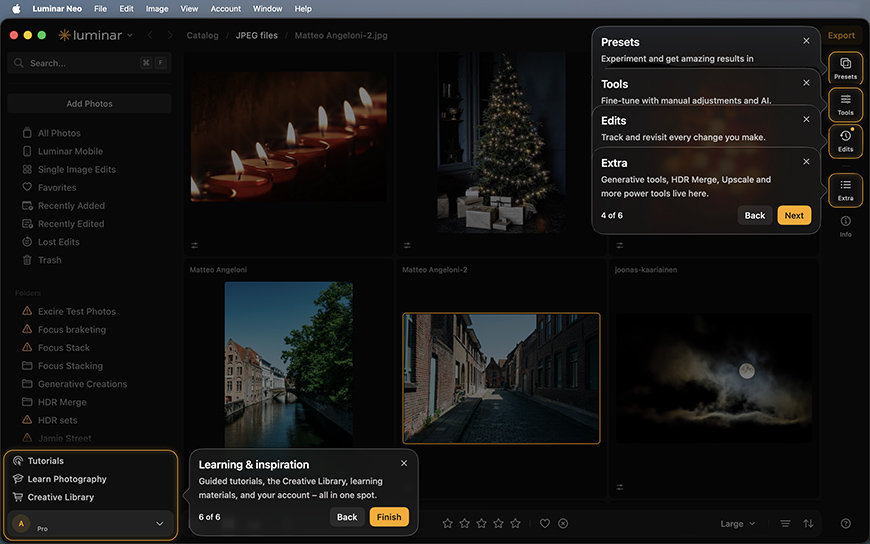The width and height of the screenshot is (870, 544).
Task: Click the adjustments icon under the moon photo
Action: click(x=620, y=487)
